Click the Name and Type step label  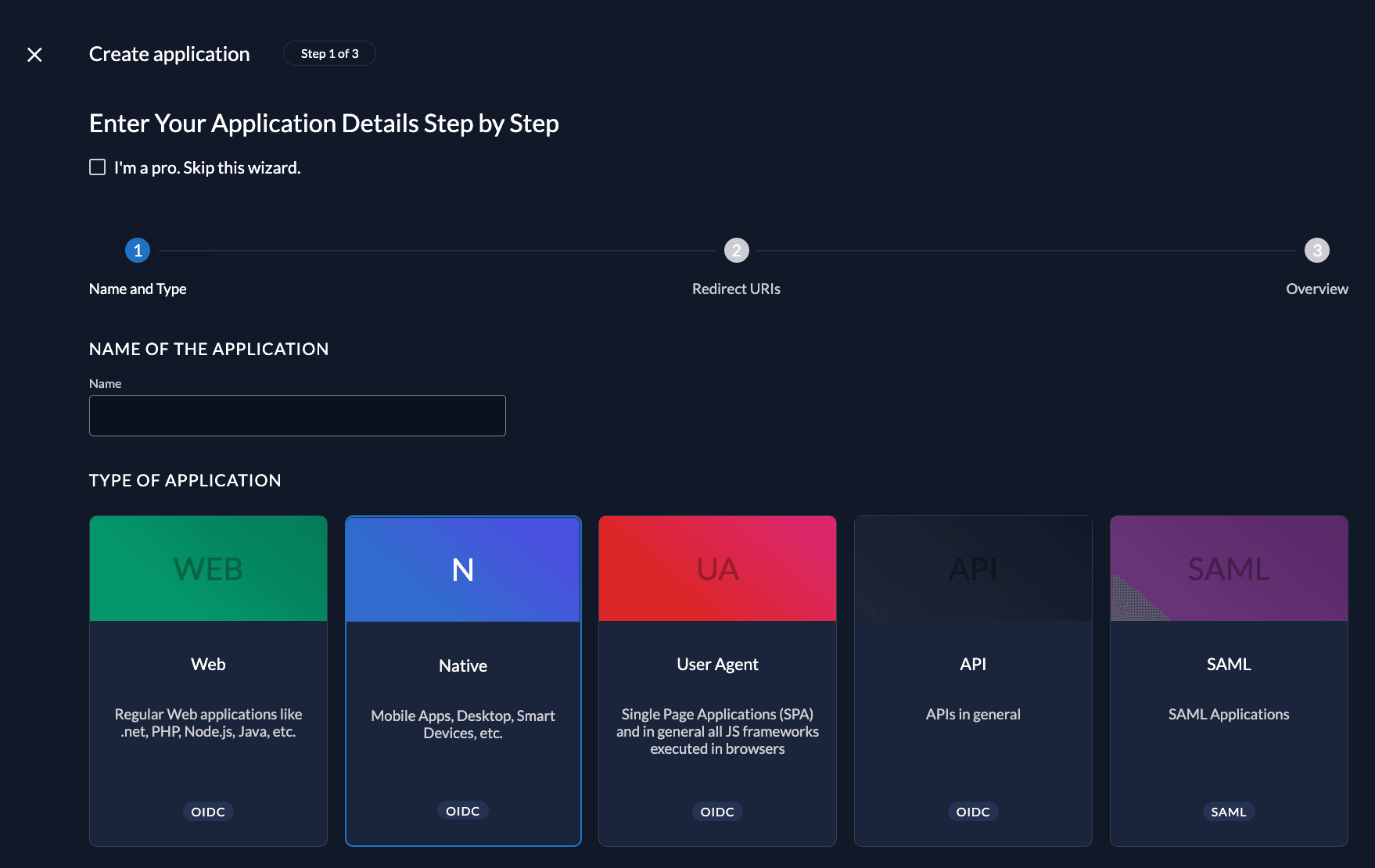[137, 289]
